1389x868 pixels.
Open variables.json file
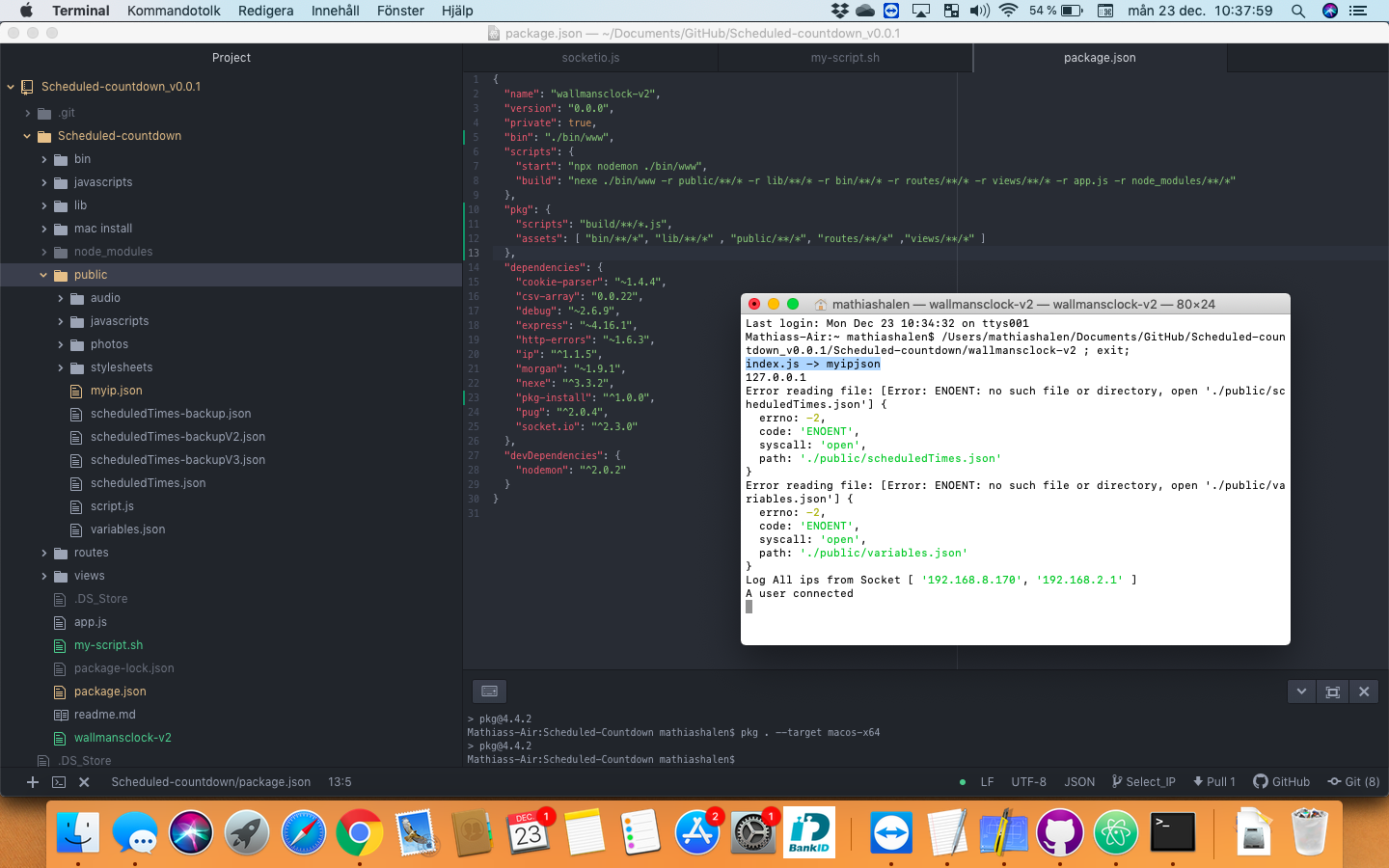click(x=127, y=529)
